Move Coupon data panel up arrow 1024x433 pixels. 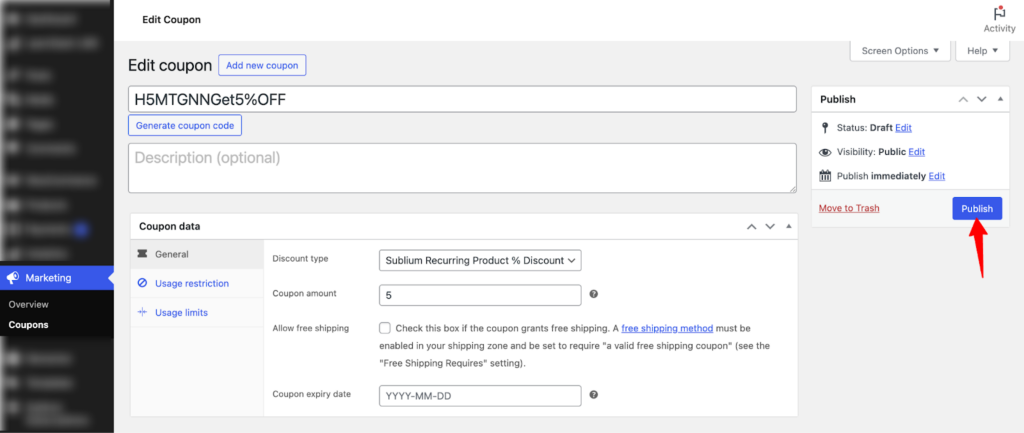coord(751,226)
